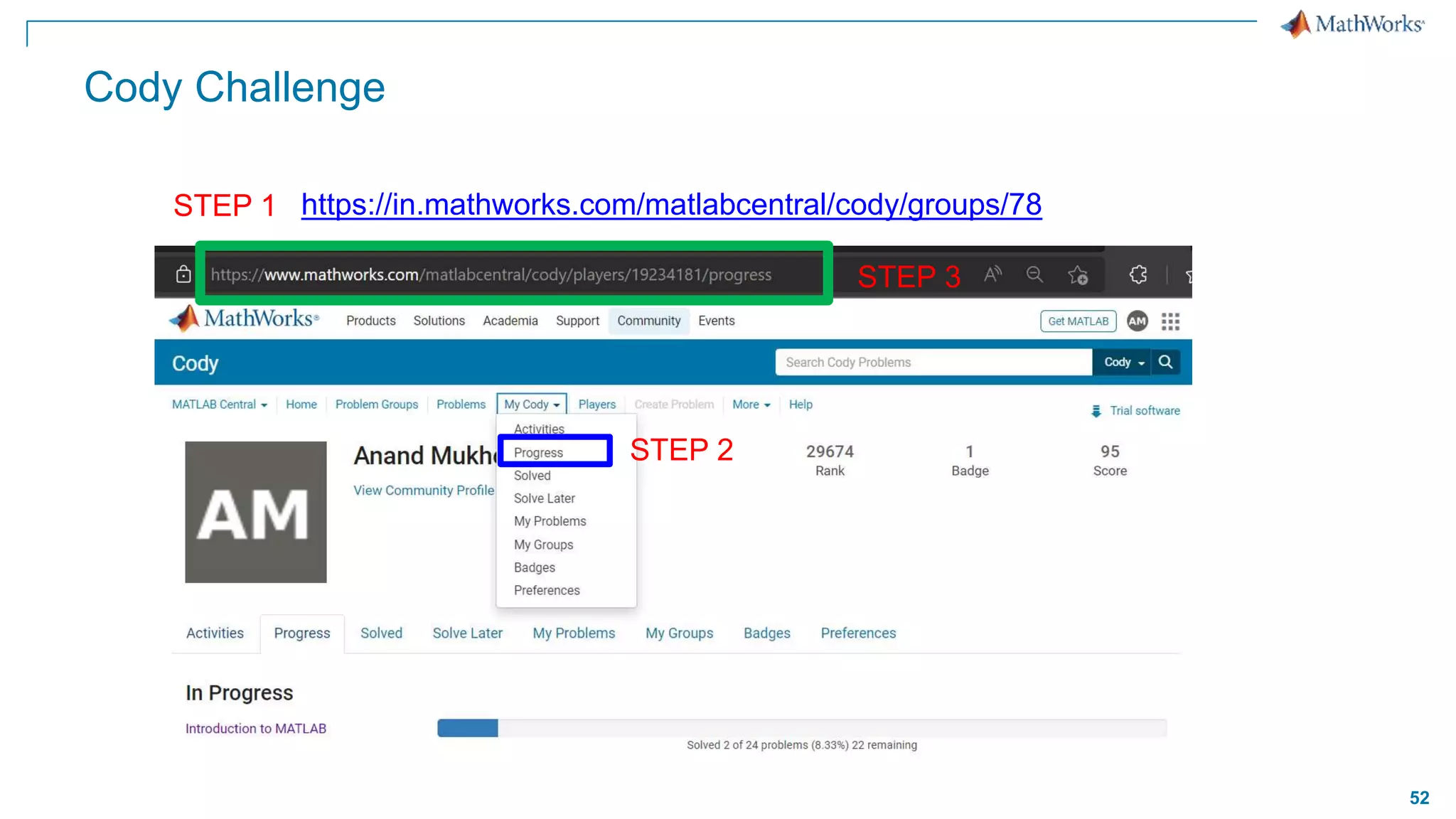Switch to Badges tab
The width and height of the screenshot is (1456, 819).
pos(766,633)
